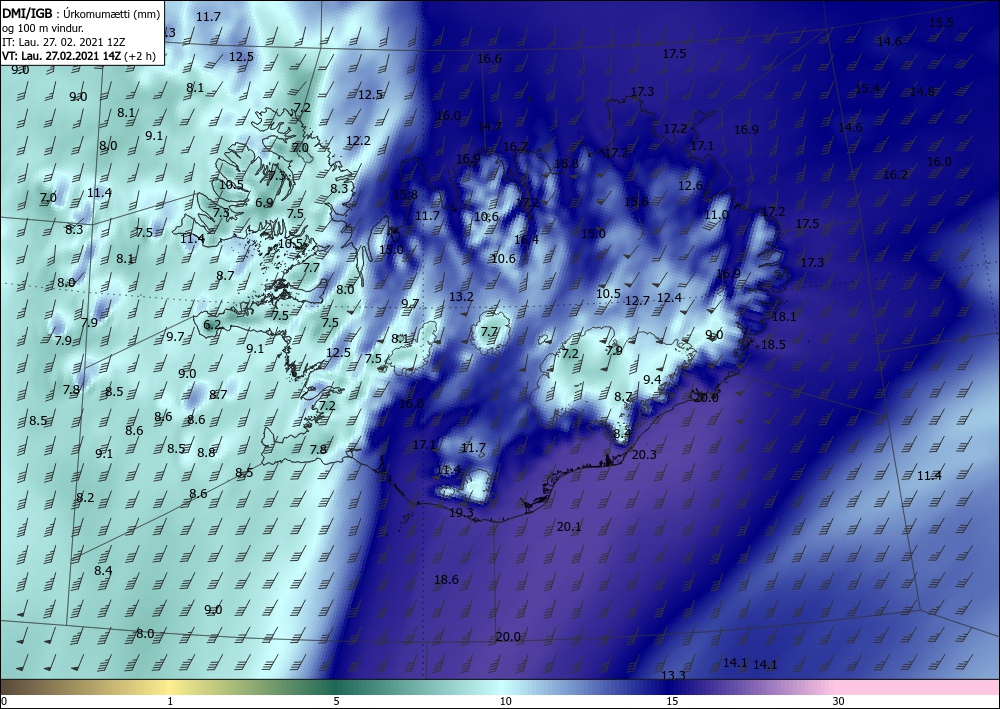Screen dimensions: 1000x709
Task: Click the map value '8.8'
Action: point(206,453)
